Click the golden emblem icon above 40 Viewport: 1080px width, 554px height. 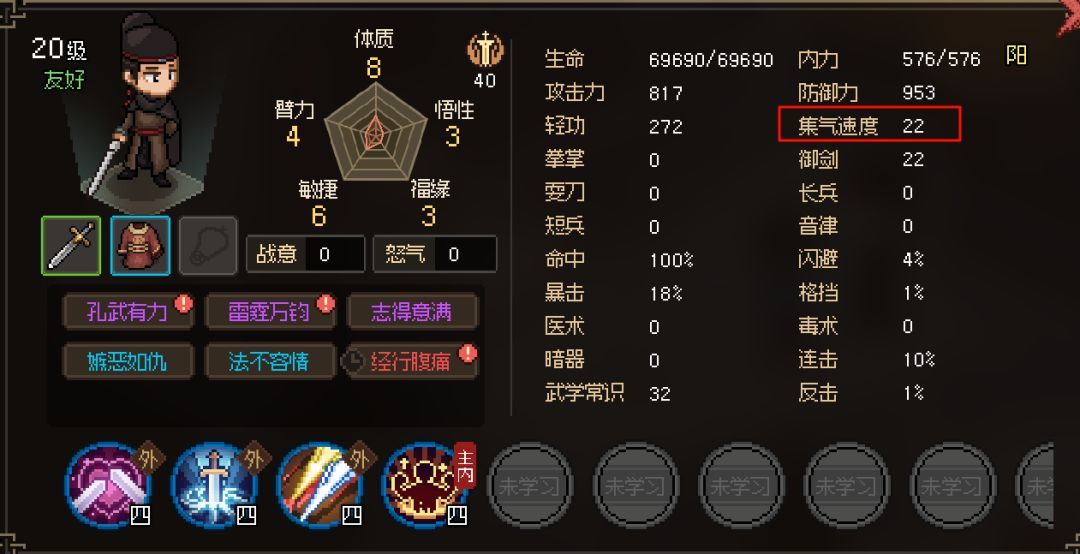tap(486, 50)
